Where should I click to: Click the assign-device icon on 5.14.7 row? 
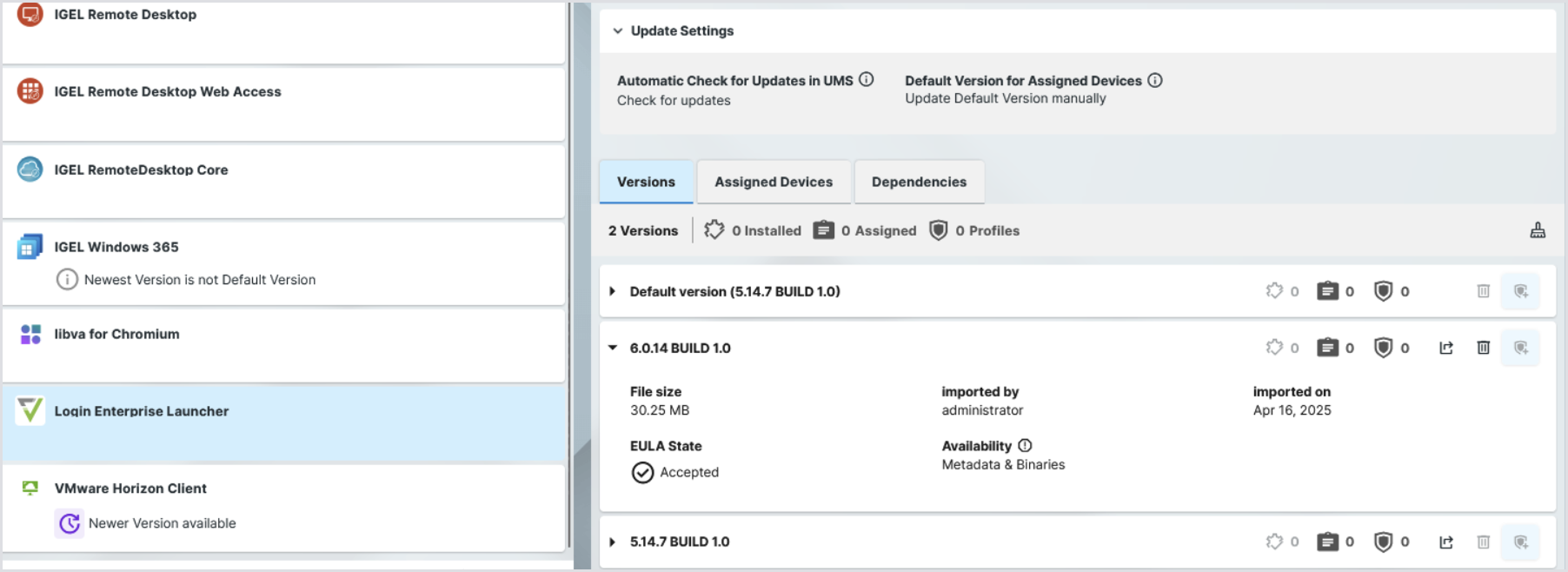tap(1520, 542)
